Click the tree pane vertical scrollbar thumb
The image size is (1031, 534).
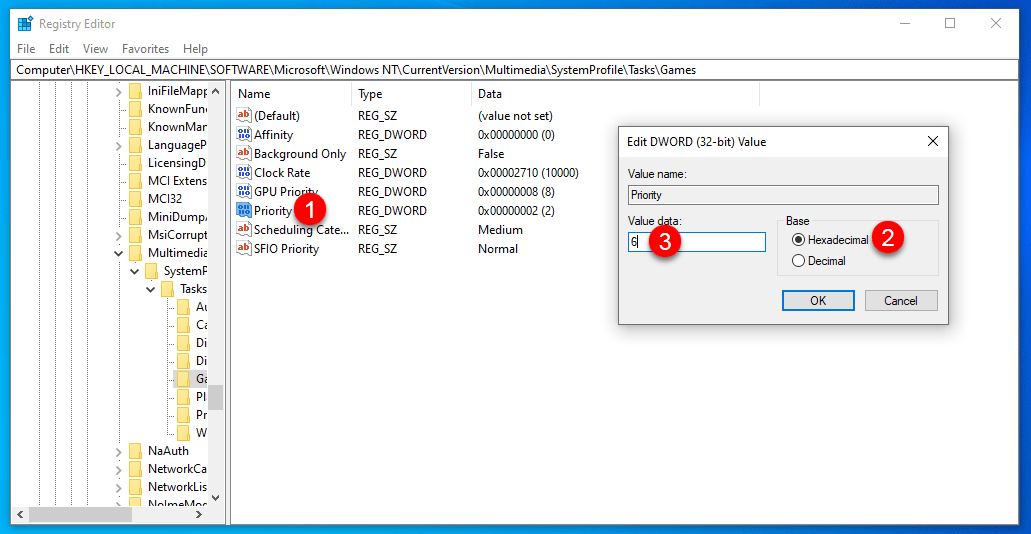[x=216, y=397]
